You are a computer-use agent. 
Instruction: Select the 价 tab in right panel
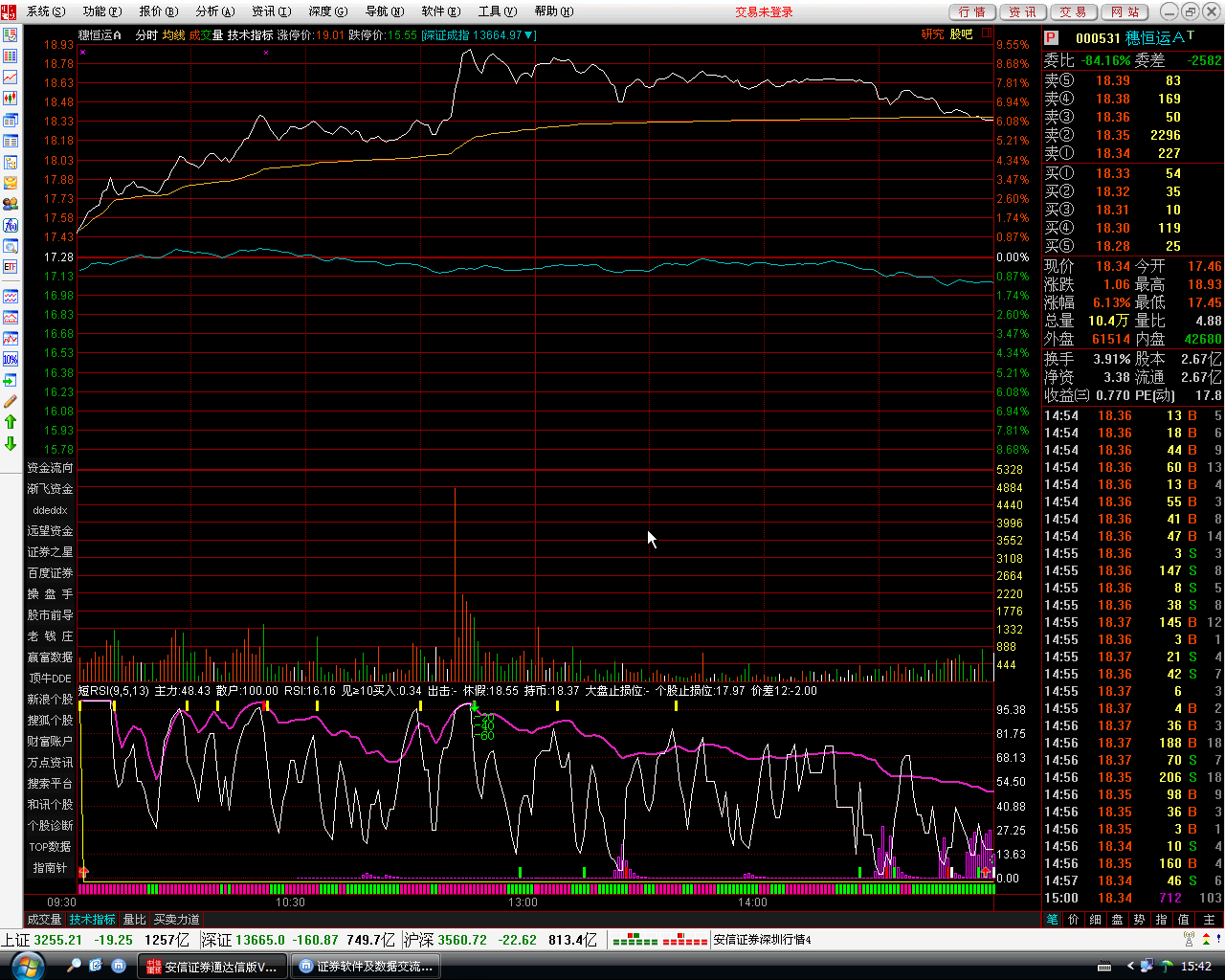point(1074,920)
